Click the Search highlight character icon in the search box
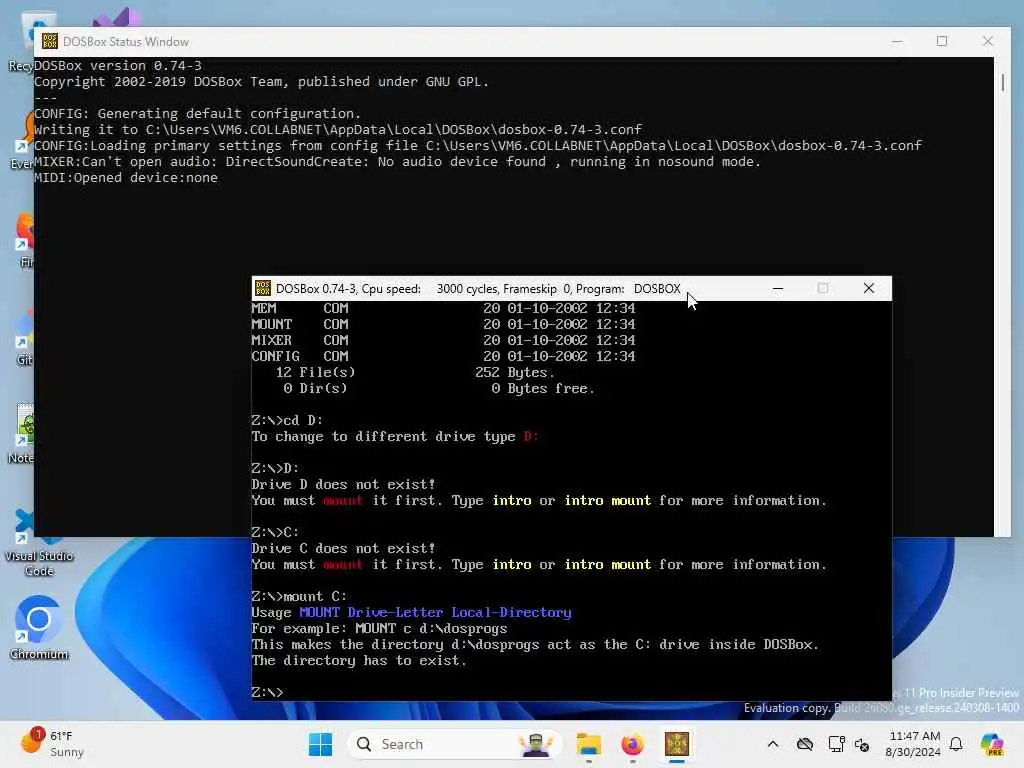 tap(536, 744)
